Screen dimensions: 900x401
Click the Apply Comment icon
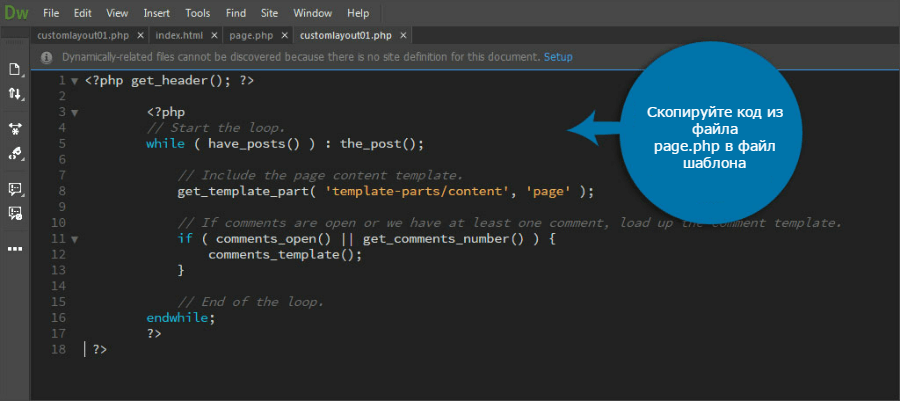pyautogui.click(x=15, y=189)
